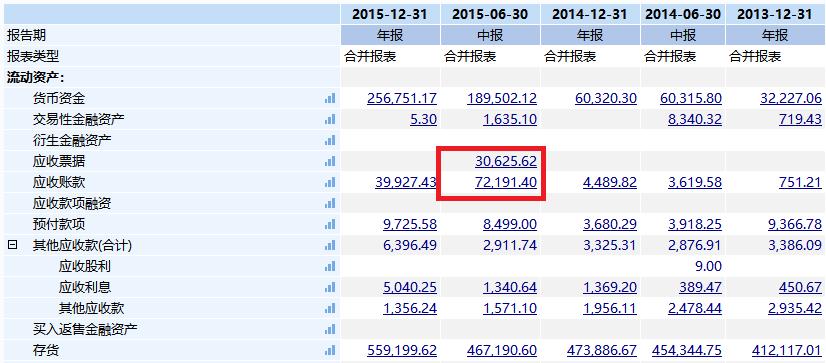Open chart icon for 应收利息 row
826x363 pixels.
click(330, 288)
